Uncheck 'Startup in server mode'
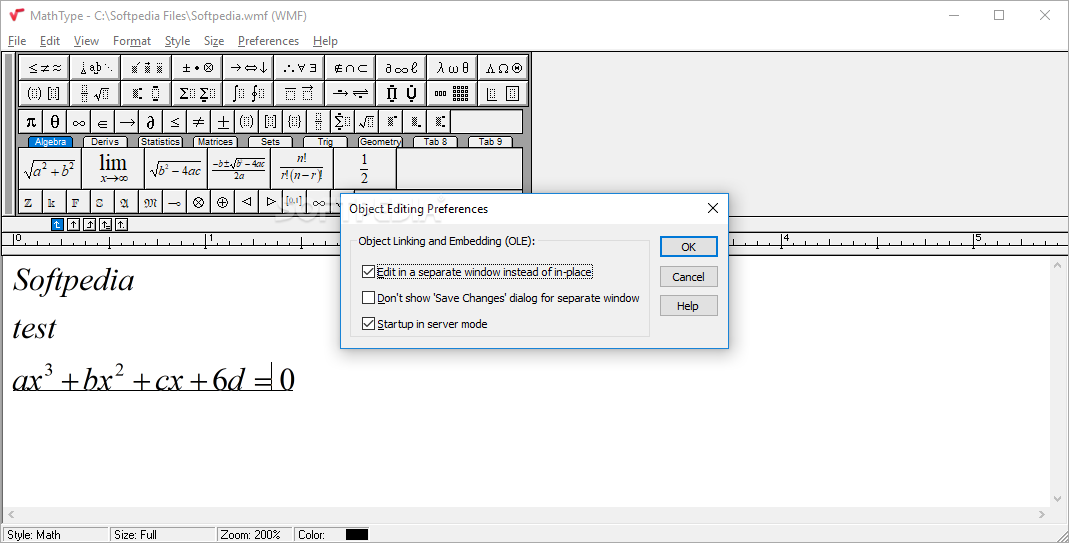The width and height of the screenshot is (1069, 543). tap(368, 323)
